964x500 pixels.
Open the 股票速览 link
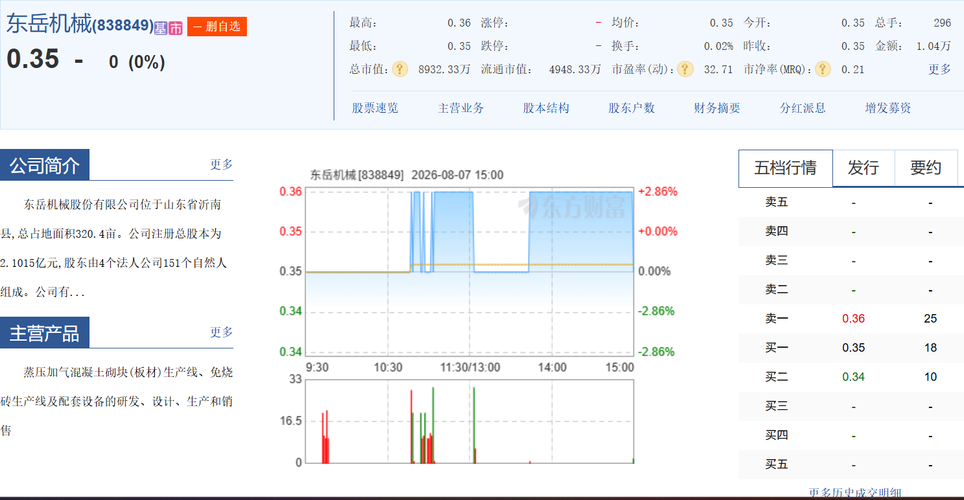pos(375,108)
